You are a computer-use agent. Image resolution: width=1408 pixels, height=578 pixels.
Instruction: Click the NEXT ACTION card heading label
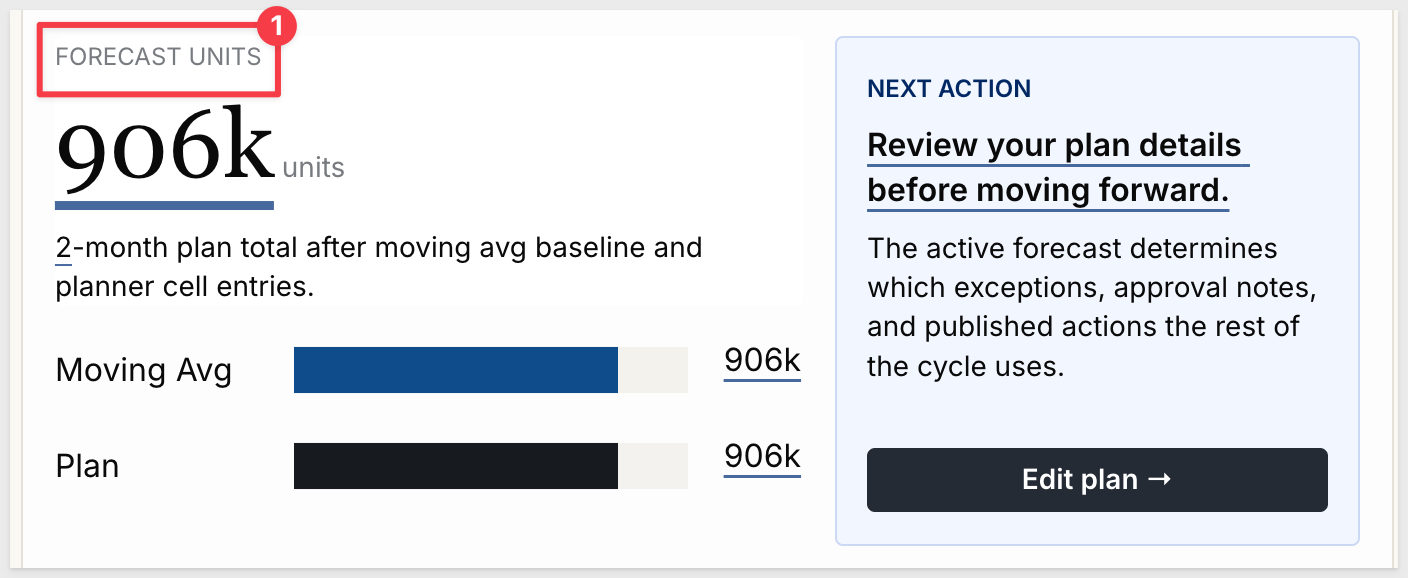click(949, 88)
